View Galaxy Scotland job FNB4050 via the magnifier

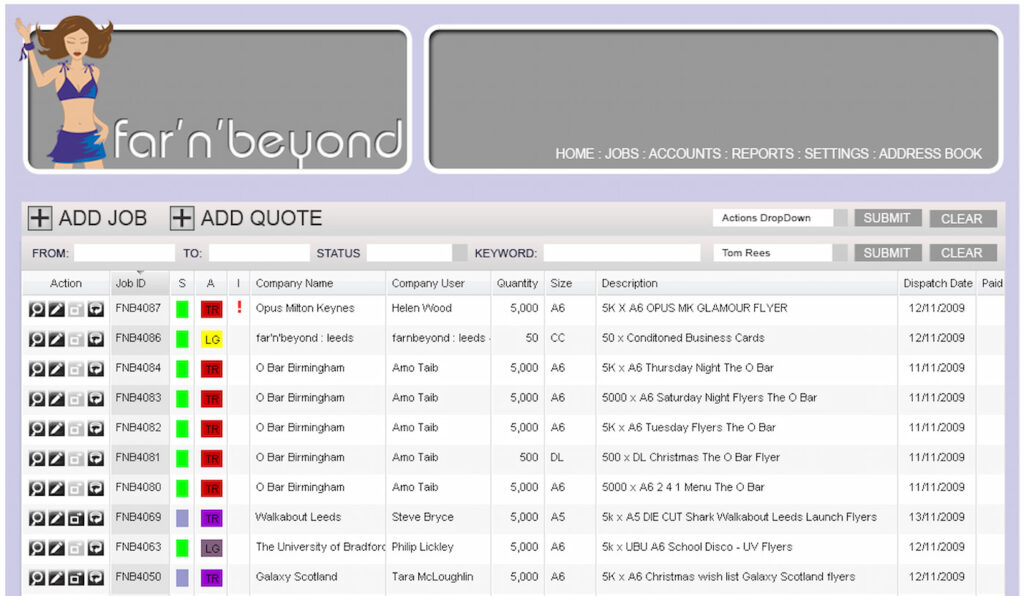click(x=37, y=578)
